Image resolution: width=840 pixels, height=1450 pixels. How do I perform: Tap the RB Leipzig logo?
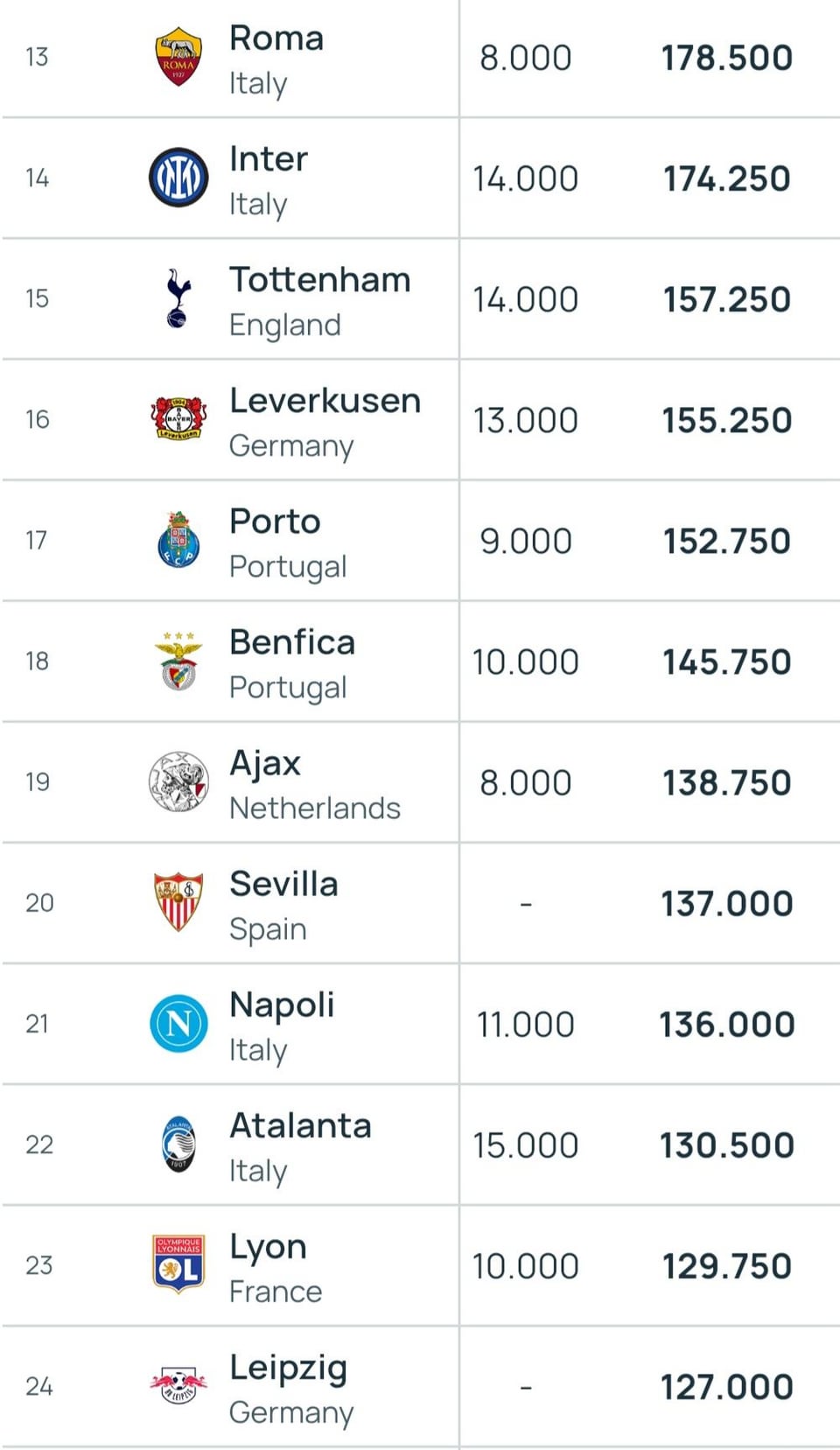pyautogui.click(x=178, y=1385)
